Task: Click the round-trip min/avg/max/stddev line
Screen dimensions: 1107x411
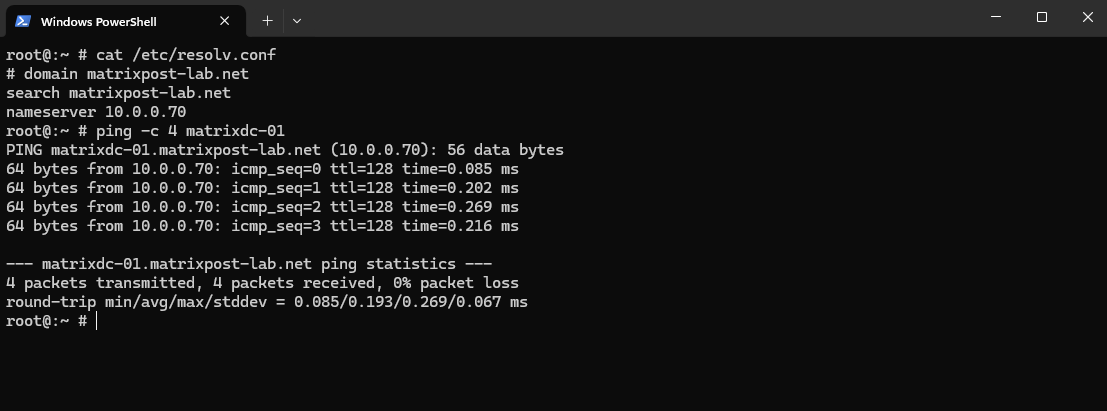Action: [x=267, y=302]
